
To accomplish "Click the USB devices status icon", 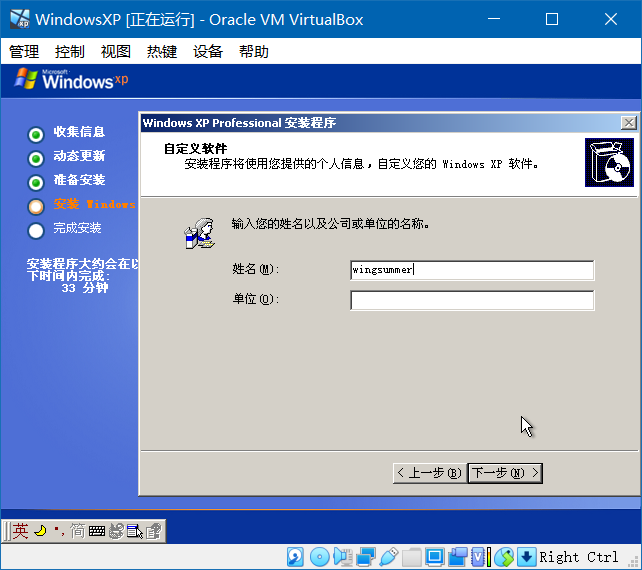I will tap(389, 557).
